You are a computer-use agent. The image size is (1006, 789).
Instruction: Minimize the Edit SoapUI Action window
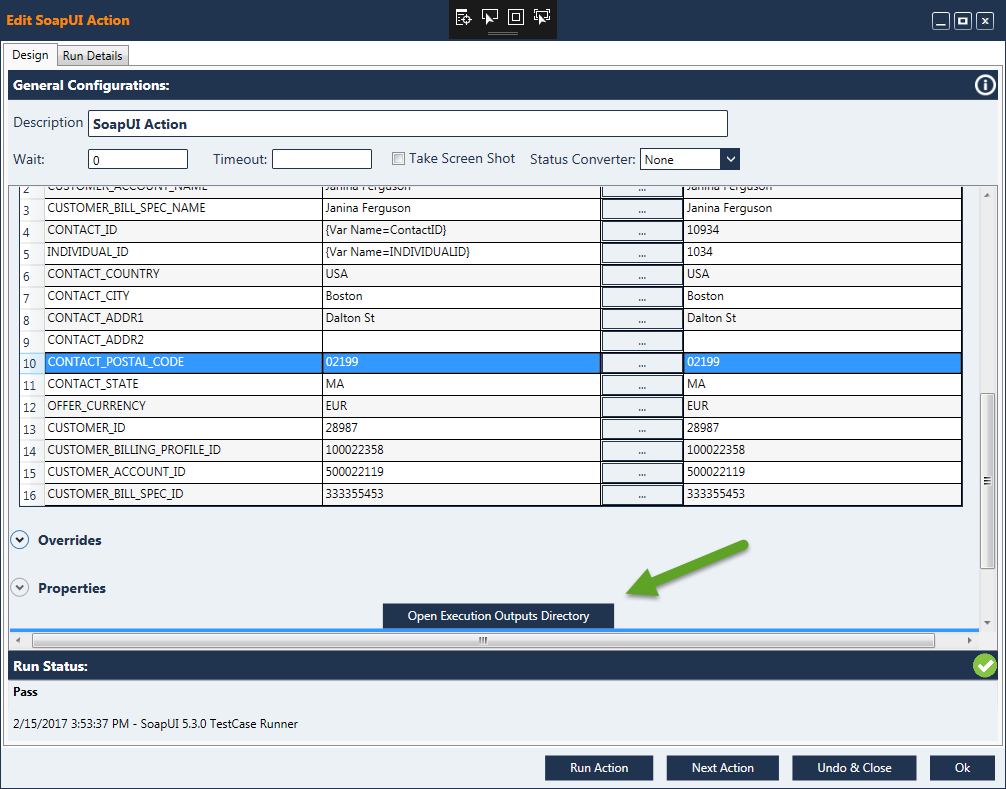click(941, 21)
